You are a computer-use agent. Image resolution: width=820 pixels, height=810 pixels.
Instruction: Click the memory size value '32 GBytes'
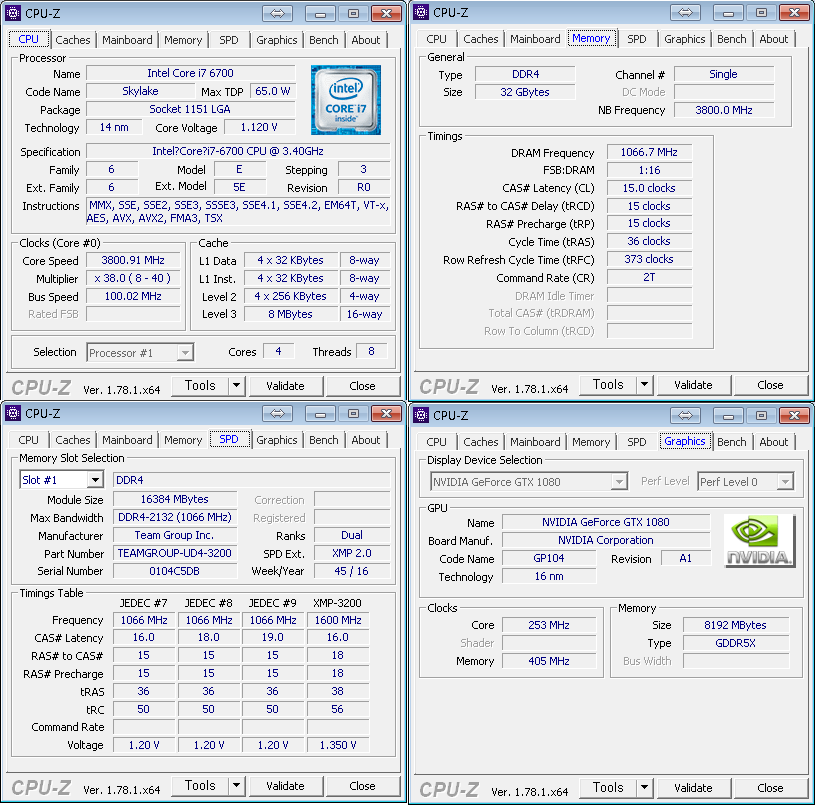(525, 92)
